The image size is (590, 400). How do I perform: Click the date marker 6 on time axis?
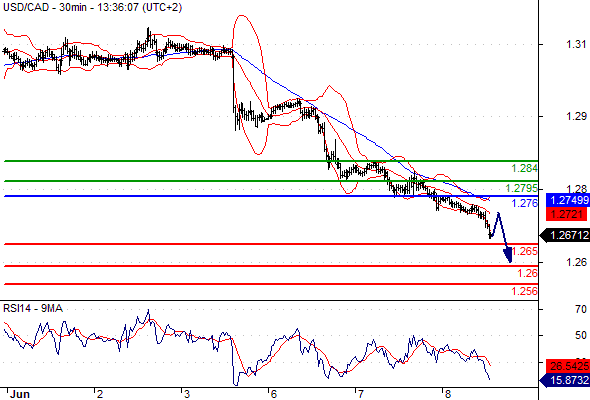click(x=274, y=394)
